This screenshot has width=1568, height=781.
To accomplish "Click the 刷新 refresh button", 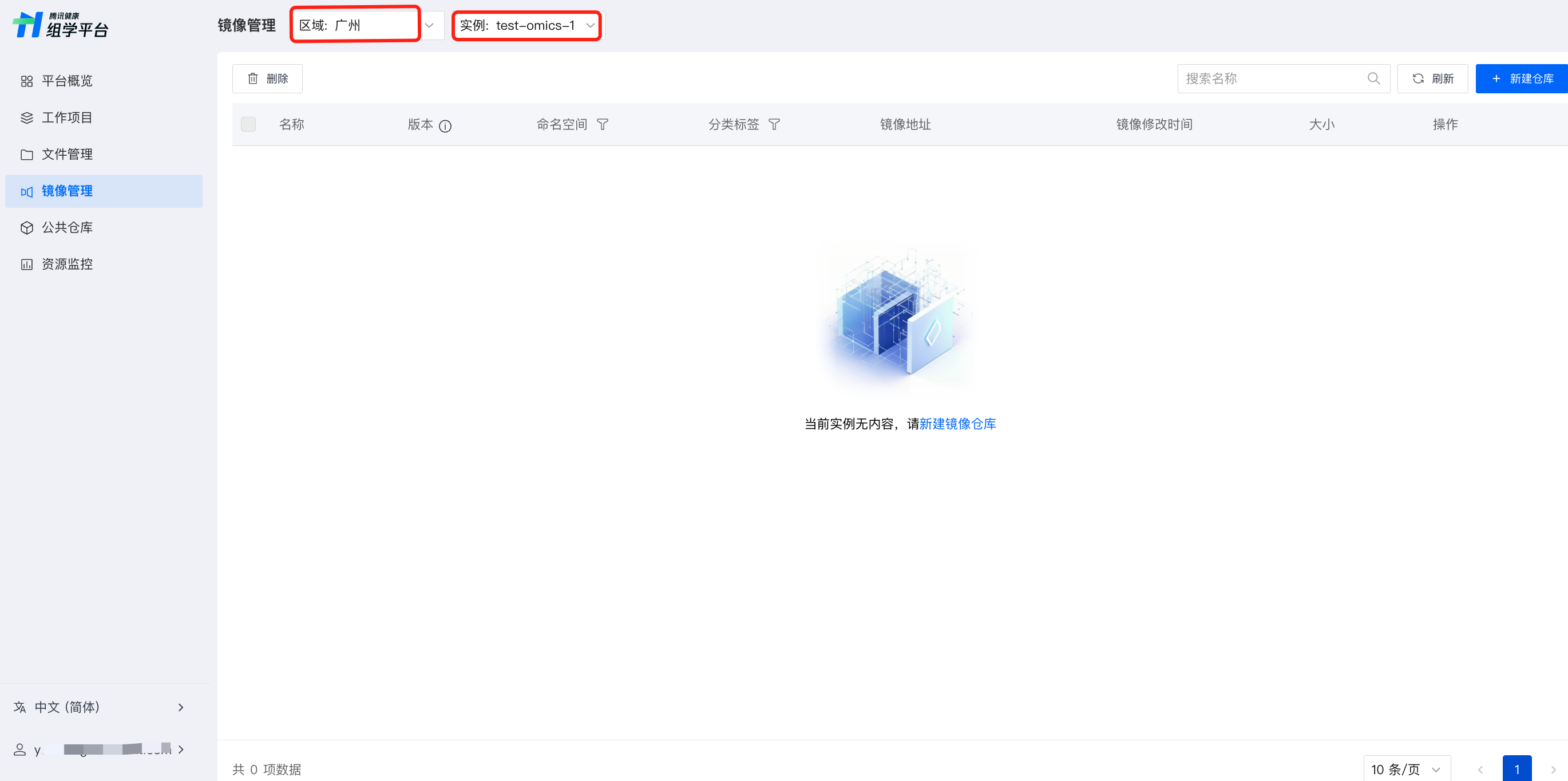I will coord(1432,78).
